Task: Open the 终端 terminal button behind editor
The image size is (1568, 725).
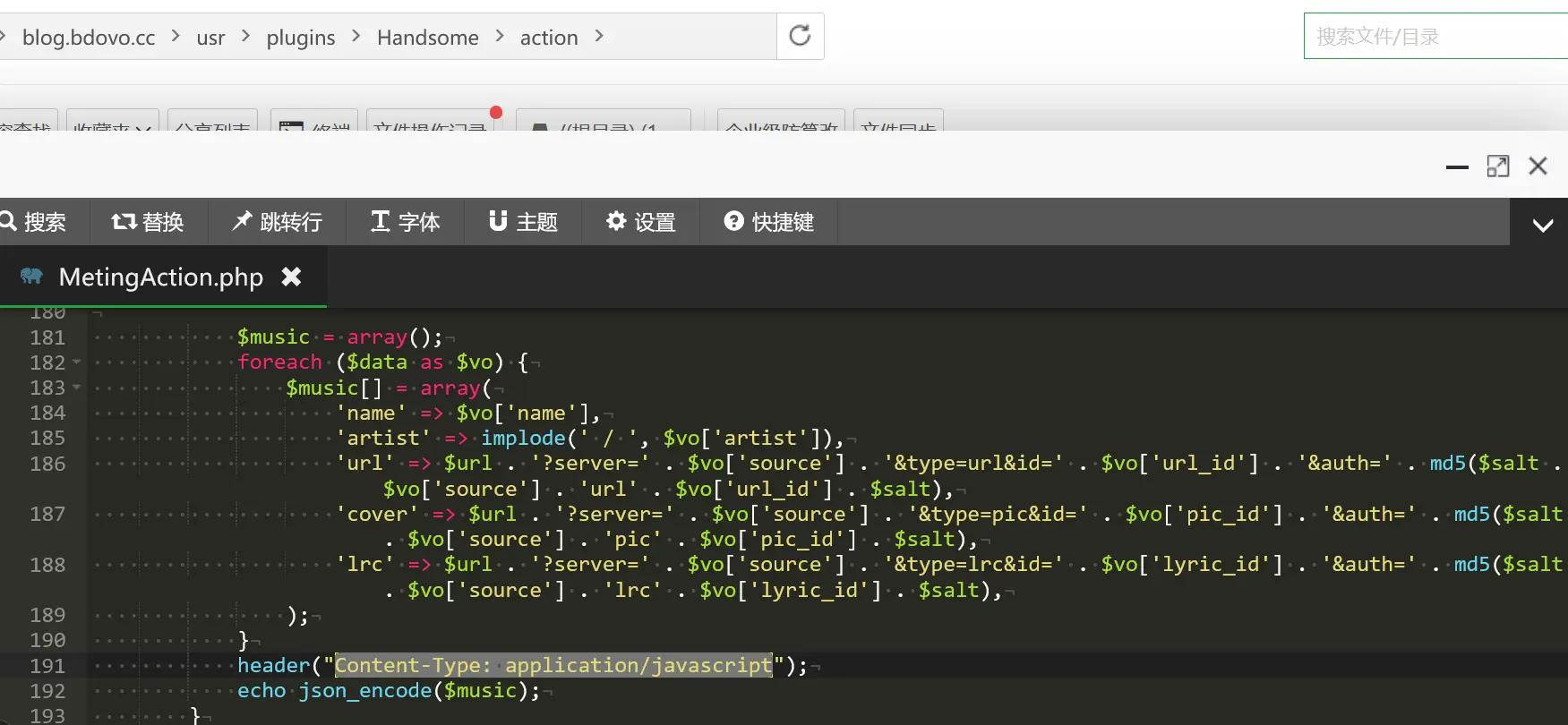Action: click(315, 122)
